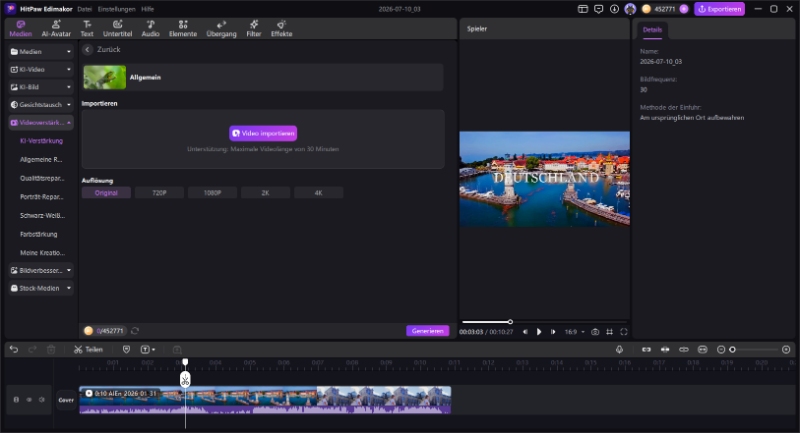The width and height of the screenshot is (800, 433).
Task: Open the AI-Avatar panel
Action: pyautogui.click(x=56, y=29)
